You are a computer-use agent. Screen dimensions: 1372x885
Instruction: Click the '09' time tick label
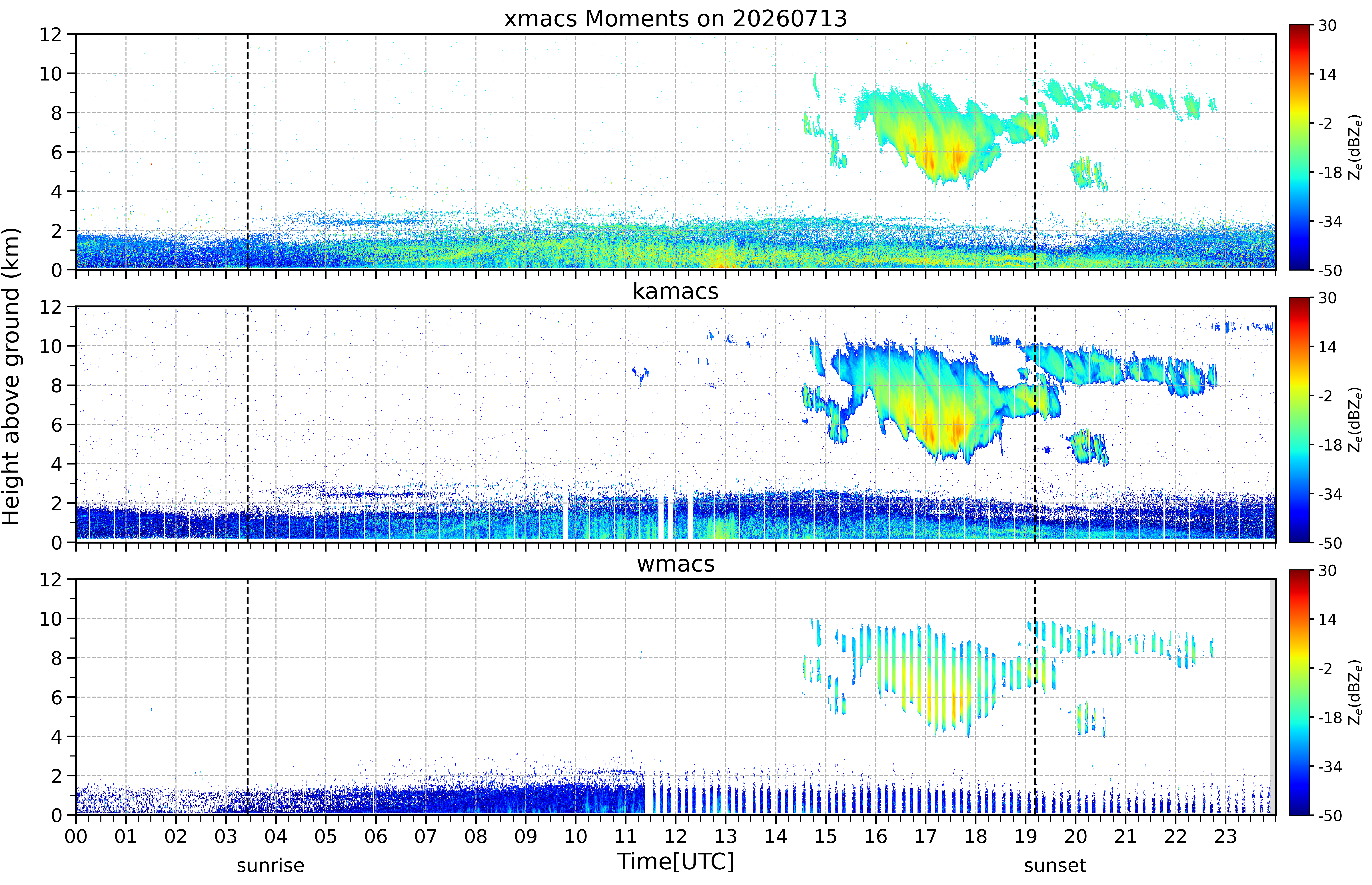click(x=526, y=837)
